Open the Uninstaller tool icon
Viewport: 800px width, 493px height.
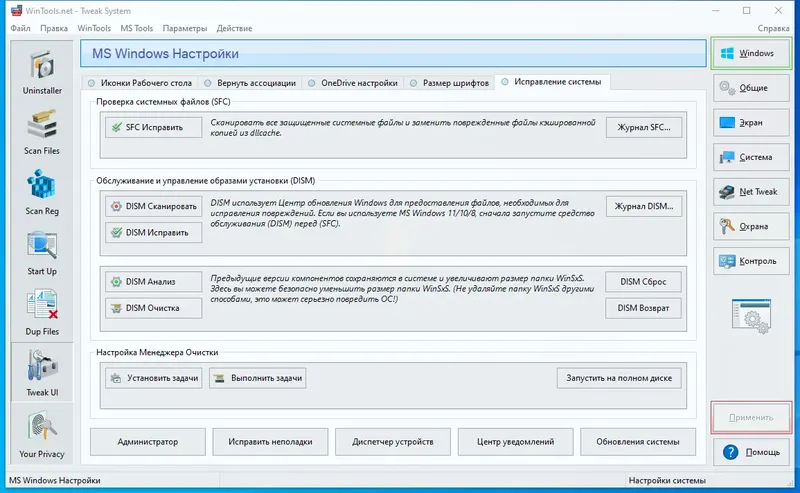click(42, 72)
